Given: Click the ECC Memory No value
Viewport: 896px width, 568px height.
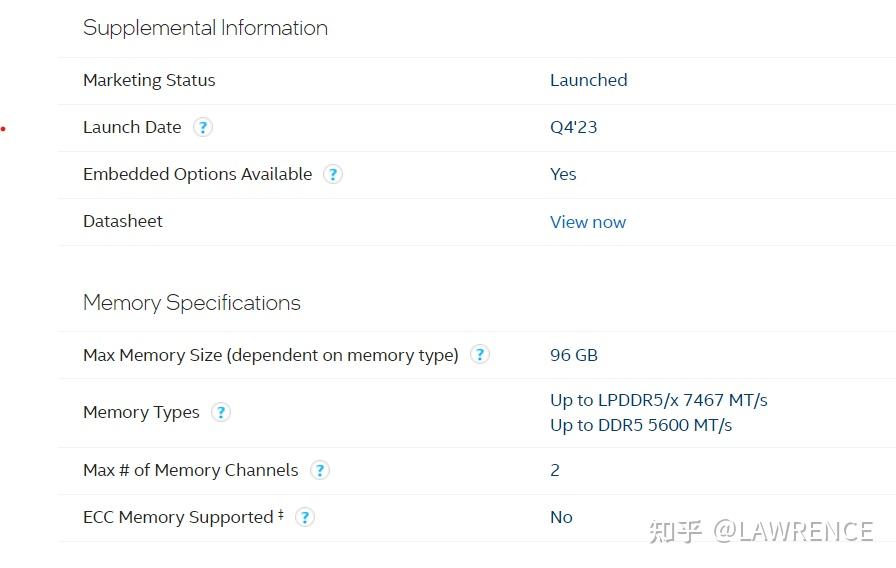Looking at the screenshot, I should (561, 517).
